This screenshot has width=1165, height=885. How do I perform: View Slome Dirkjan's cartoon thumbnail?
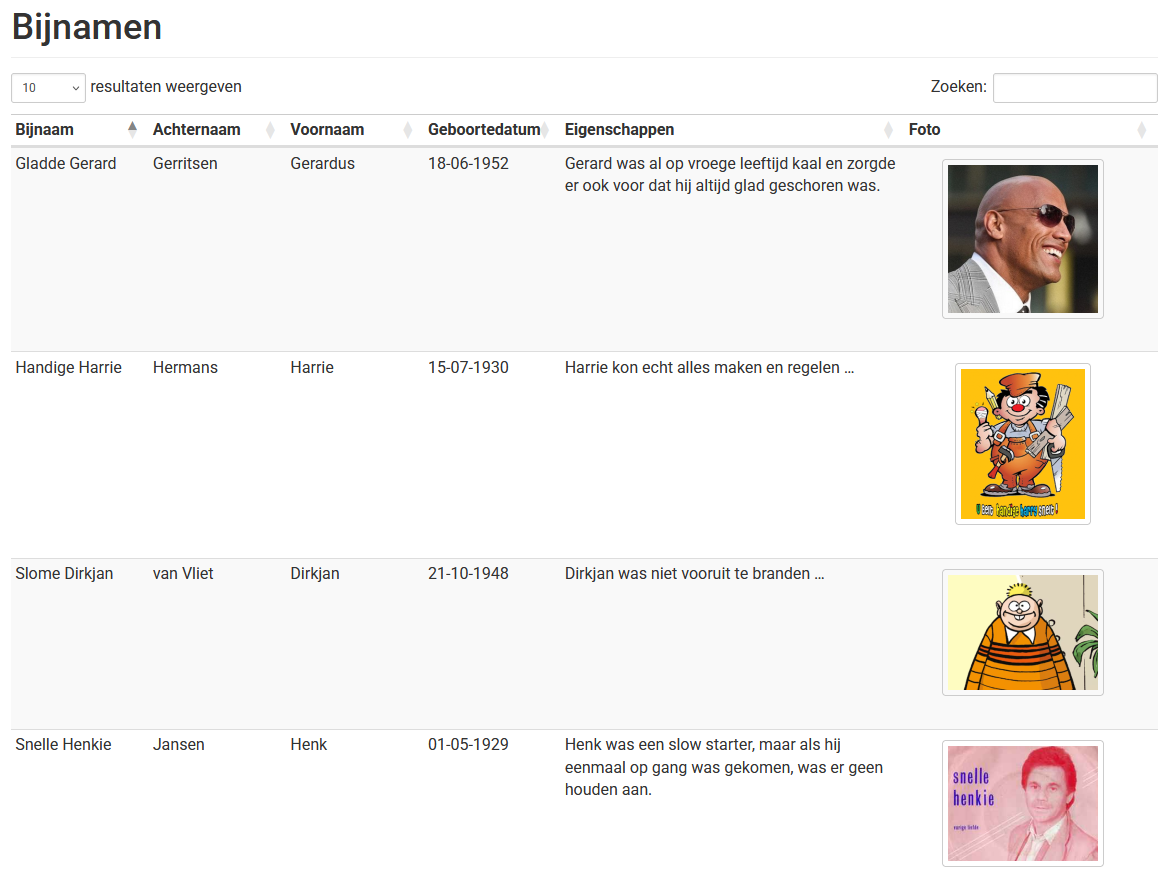(x=1022, y=632)
